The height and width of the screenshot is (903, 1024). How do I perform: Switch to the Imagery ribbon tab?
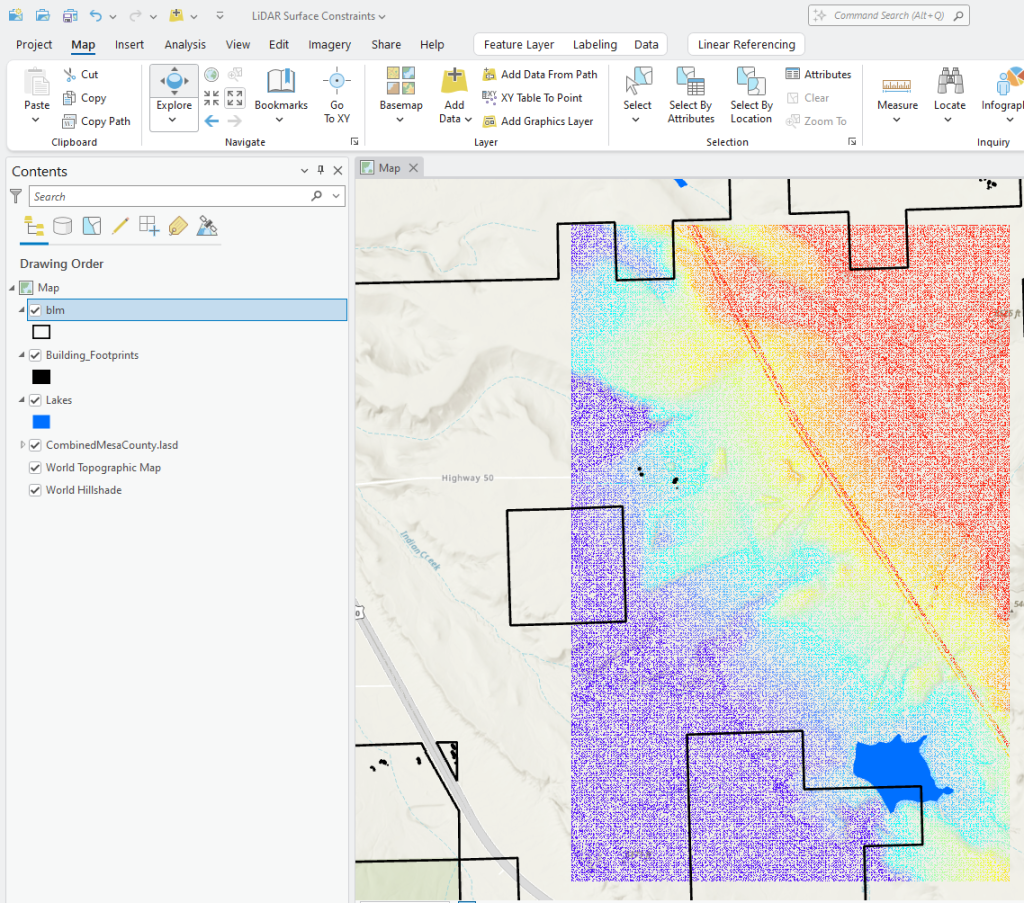pos(329,44)
